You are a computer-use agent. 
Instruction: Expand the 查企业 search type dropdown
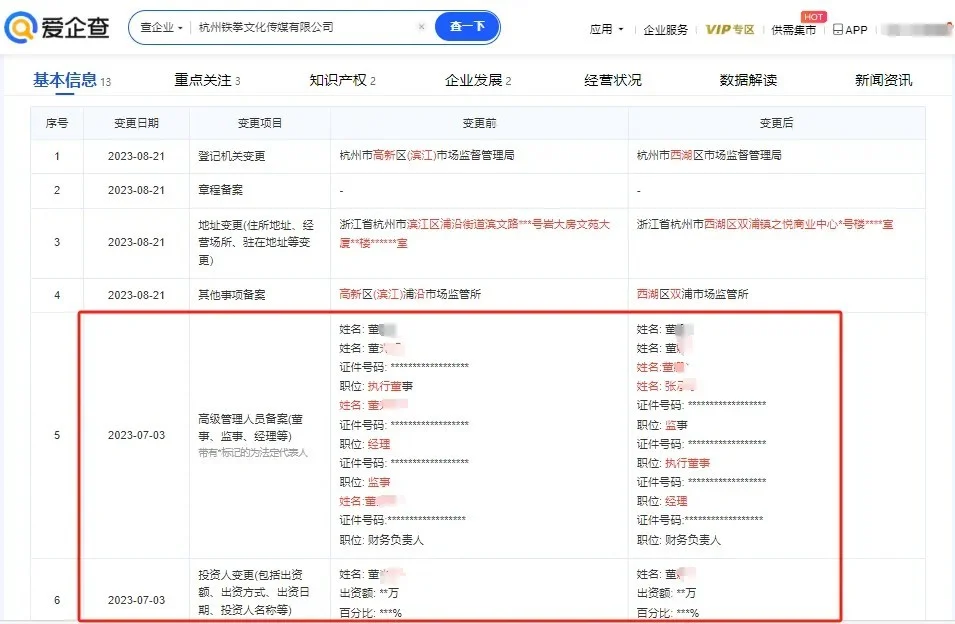[161, 27]
